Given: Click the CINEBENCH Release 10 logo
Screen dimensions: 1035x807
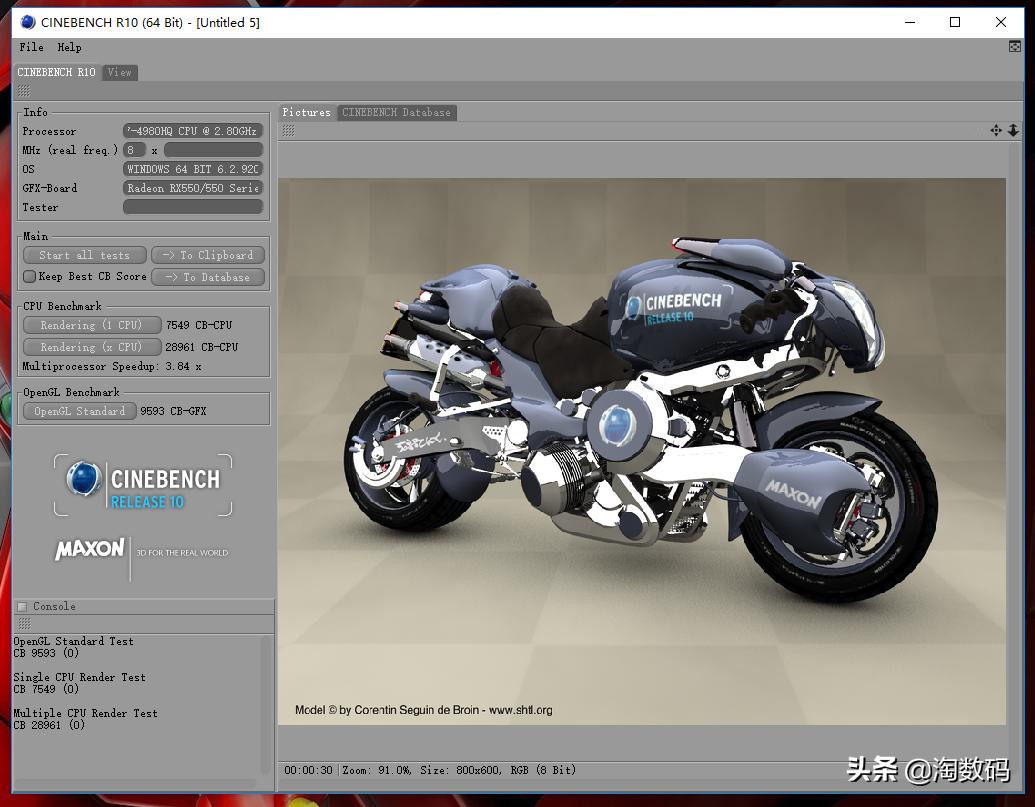Looking at the screenshot, I should click(x=143, y=485).
